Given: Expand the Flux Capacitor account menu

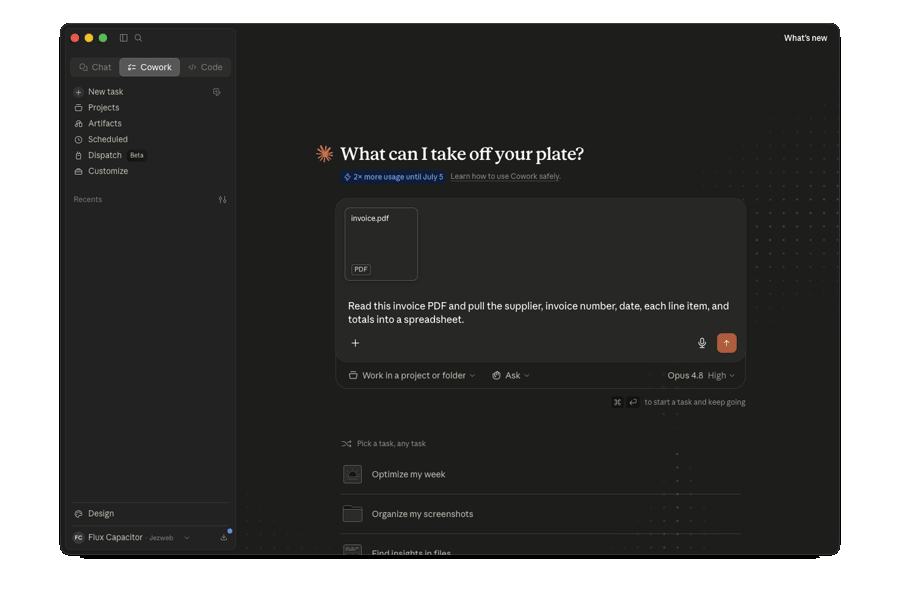Looking at the screenshot, I should [x=132, y=537].
